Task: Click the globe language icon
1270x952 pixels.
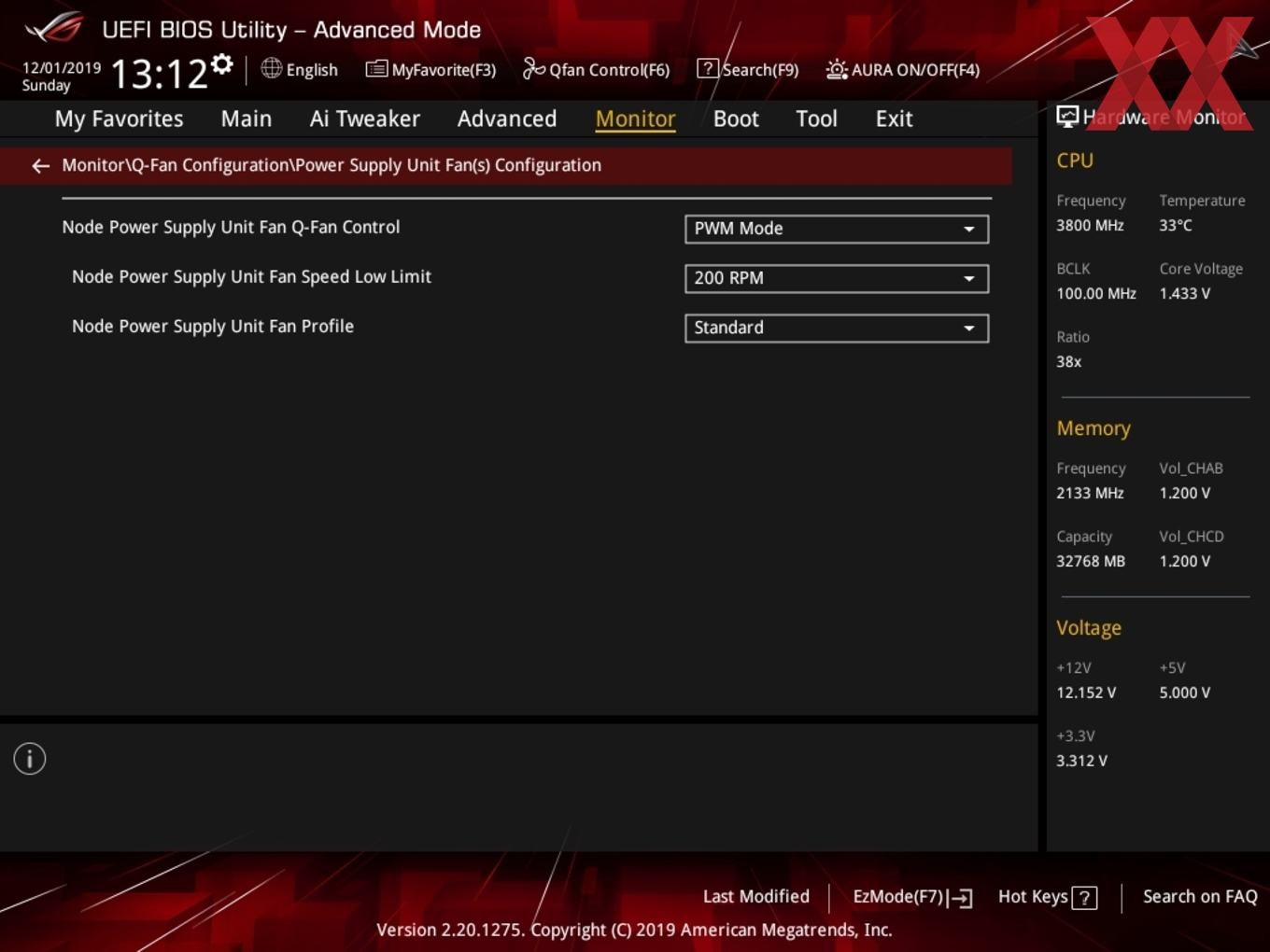Action: (x=271, y=68)
